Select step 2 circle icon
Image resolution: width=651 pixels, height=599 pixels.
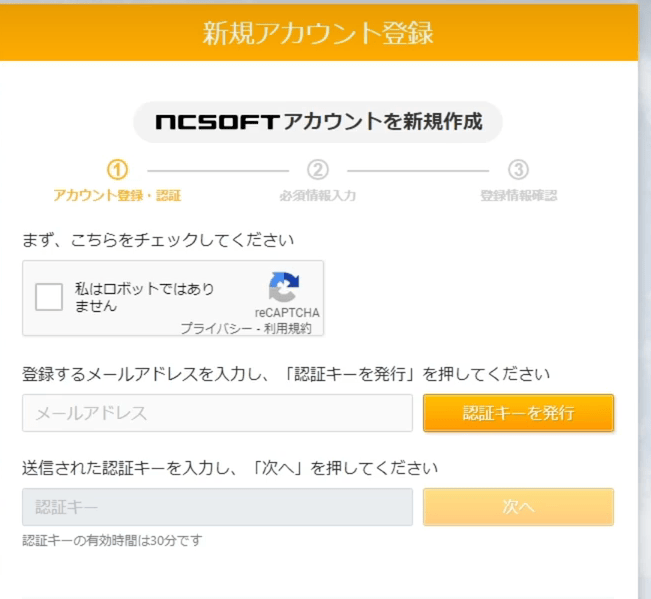tap(318, 170)
